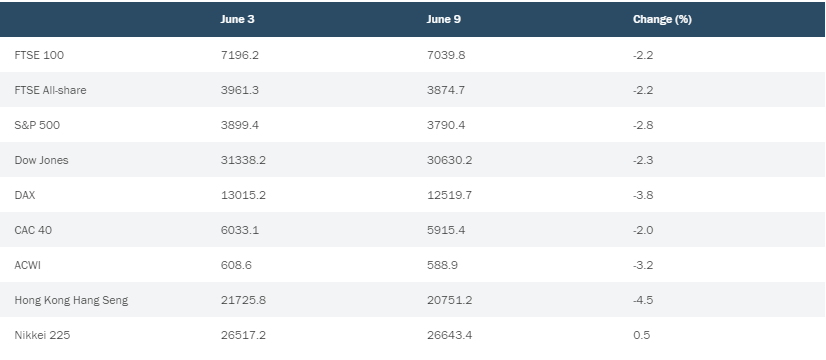
Task: Click the Change (%) column header
Action: click(662, 20)
